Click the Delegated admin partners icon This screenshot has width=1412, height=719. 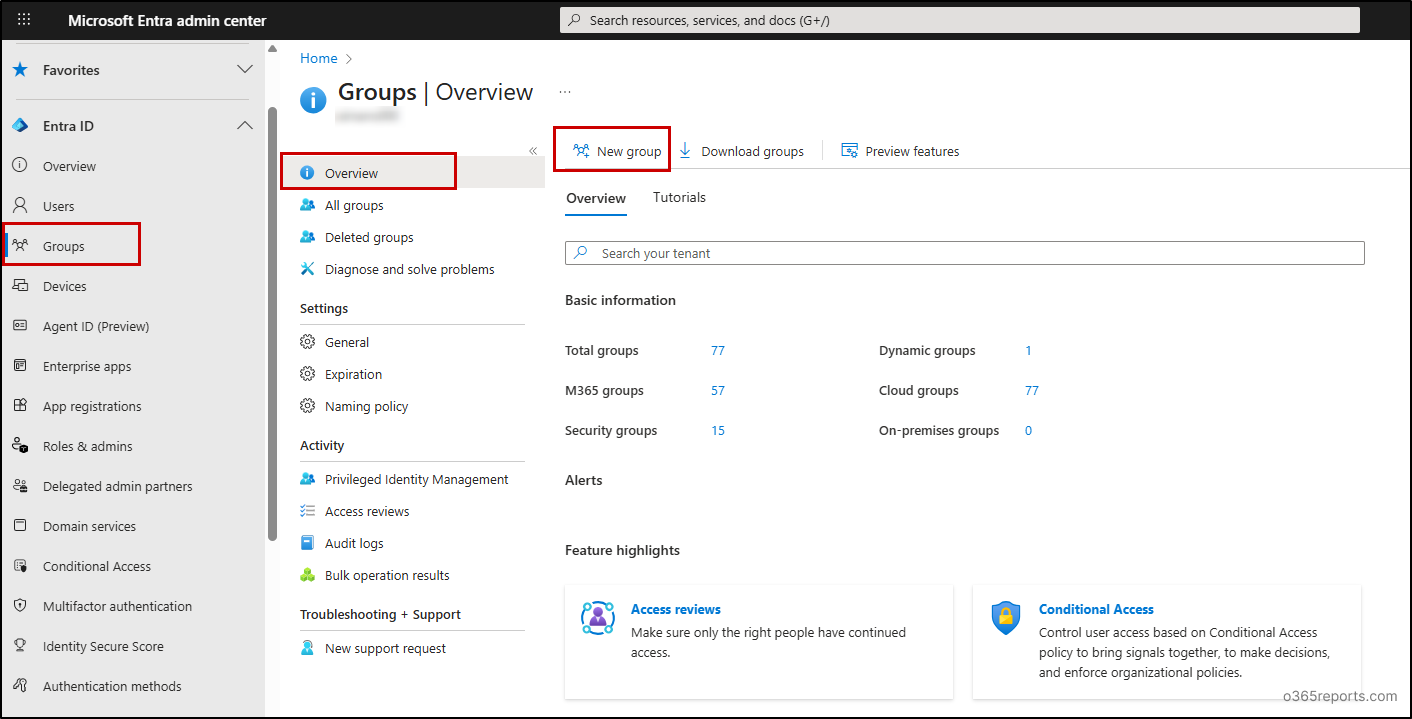pos(20,486)
